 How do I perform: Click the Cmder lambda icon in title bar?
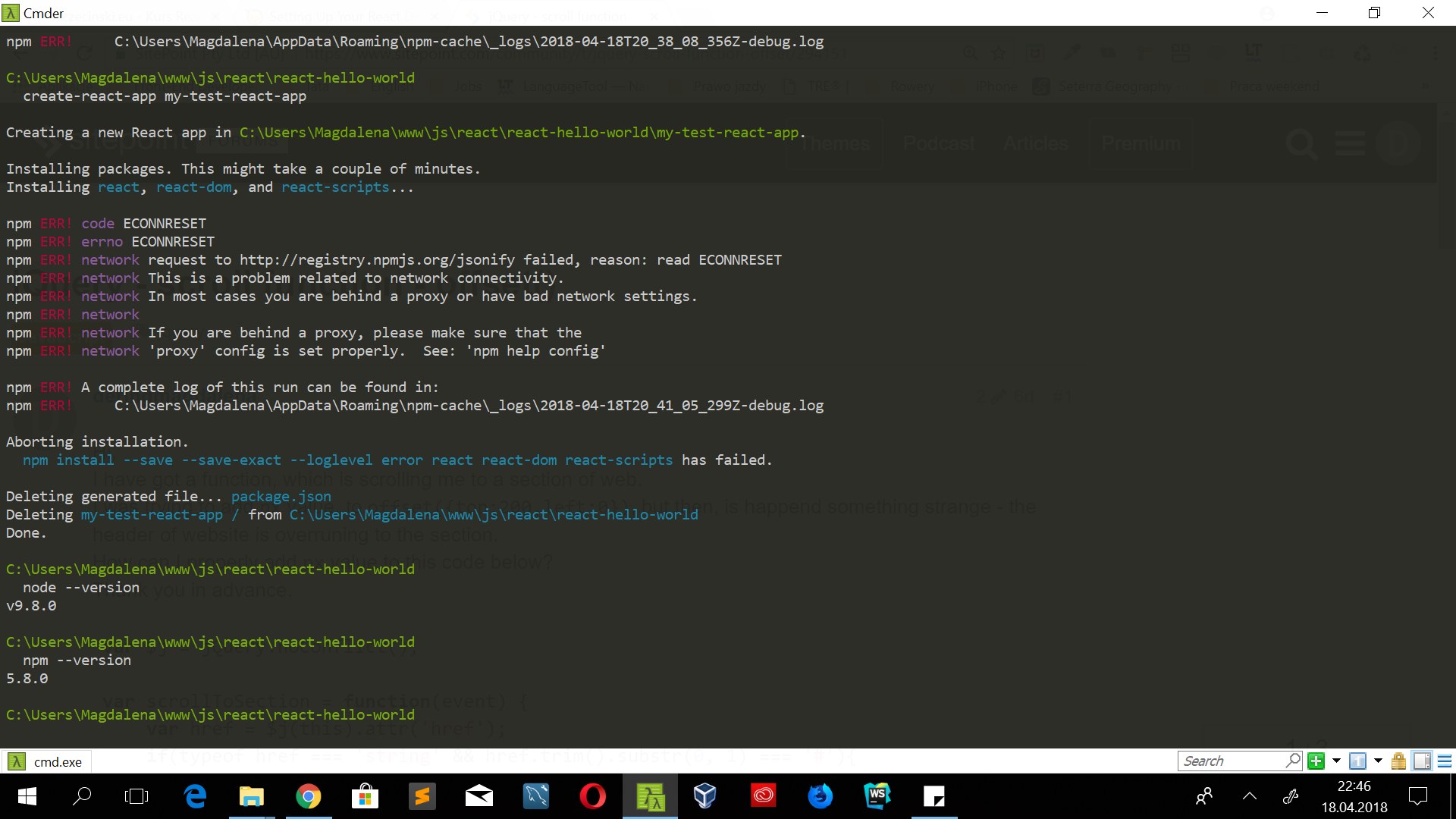[11, 13]
